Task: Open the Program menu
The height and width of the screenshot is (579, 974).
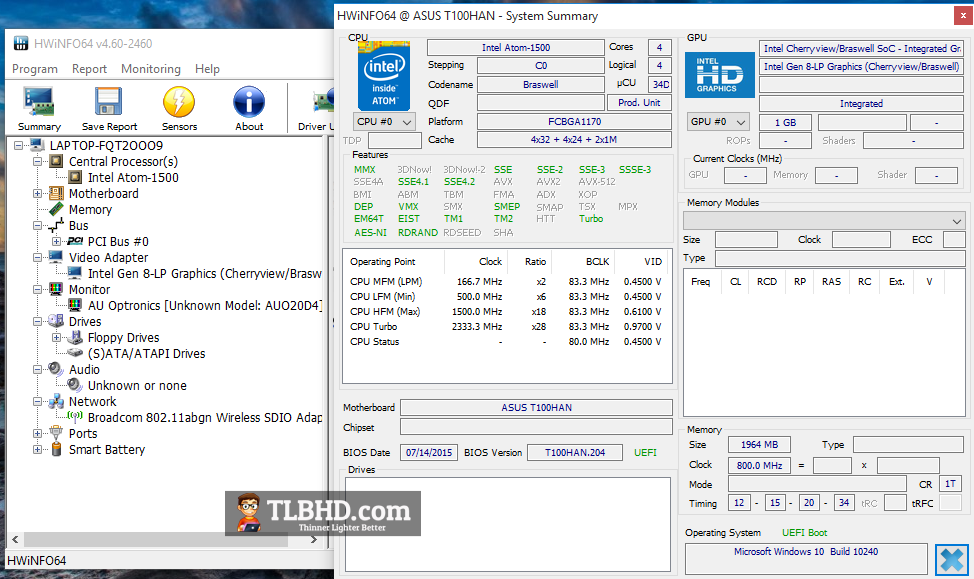Action: [35, 69]
